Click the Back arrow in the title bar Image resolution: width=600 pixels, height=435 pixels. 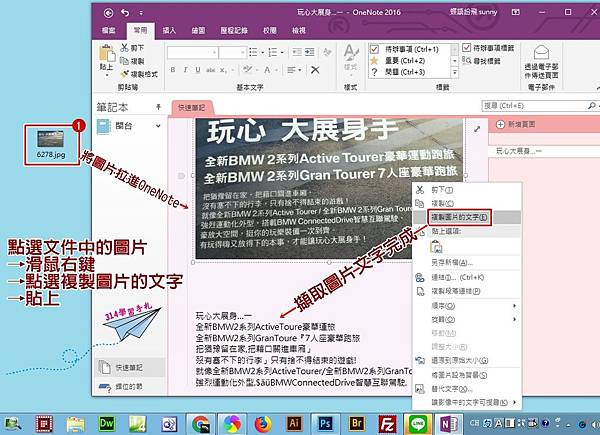pyautogui.click(x=108, y=13)
